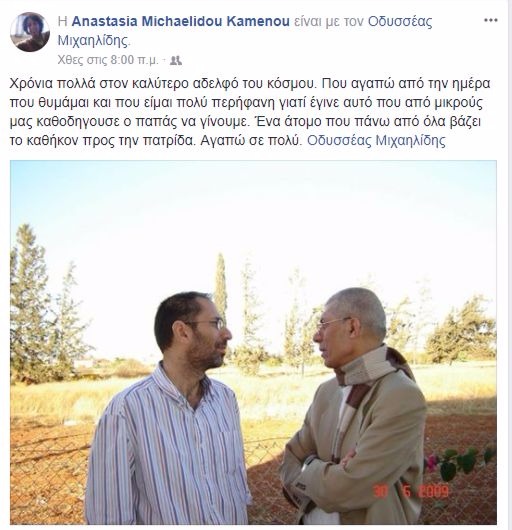Image resolution: width=512 pixels, height=530 pixels.
Task: Click Μιχαηλίδης surname link under author name
Action: click(94, 41)
